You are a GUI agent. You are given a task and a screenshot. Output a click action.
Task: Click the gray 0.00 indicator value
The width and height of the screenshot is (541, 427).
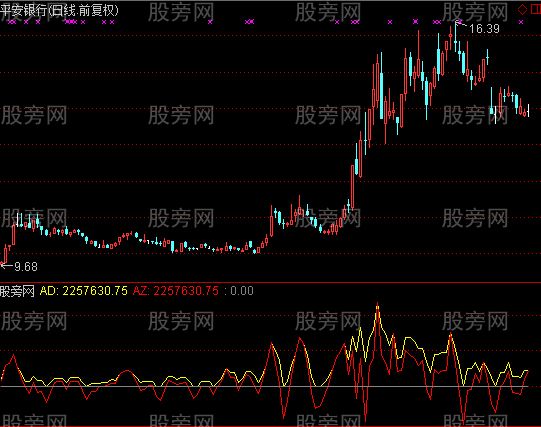[242, 291]
